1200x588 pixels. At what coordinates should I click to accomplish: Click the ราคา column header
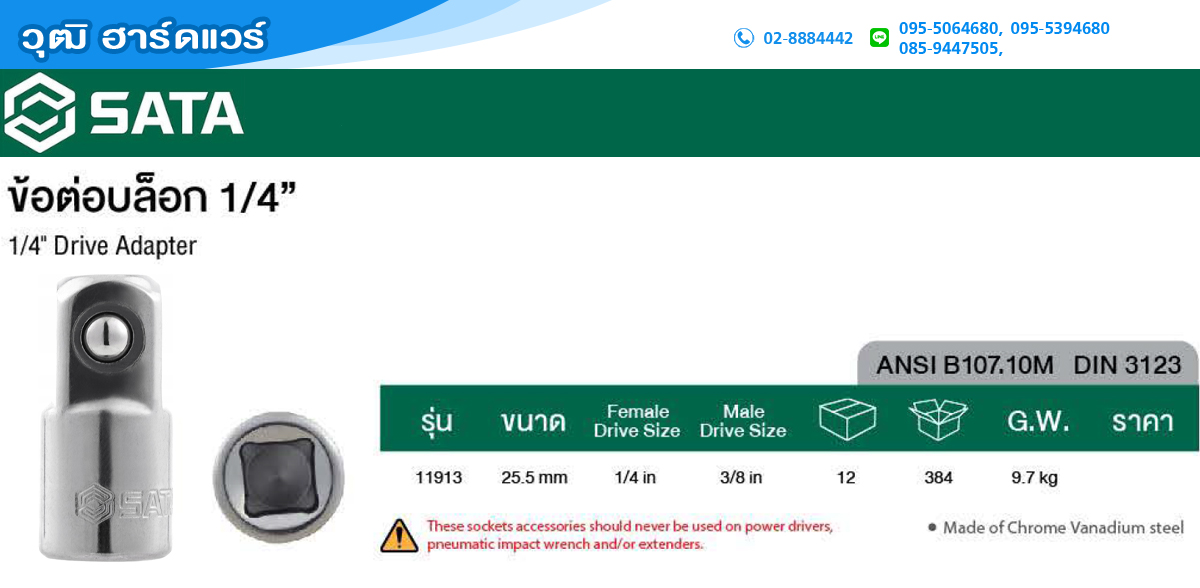pyautogui.click(x=1143, y=421)
